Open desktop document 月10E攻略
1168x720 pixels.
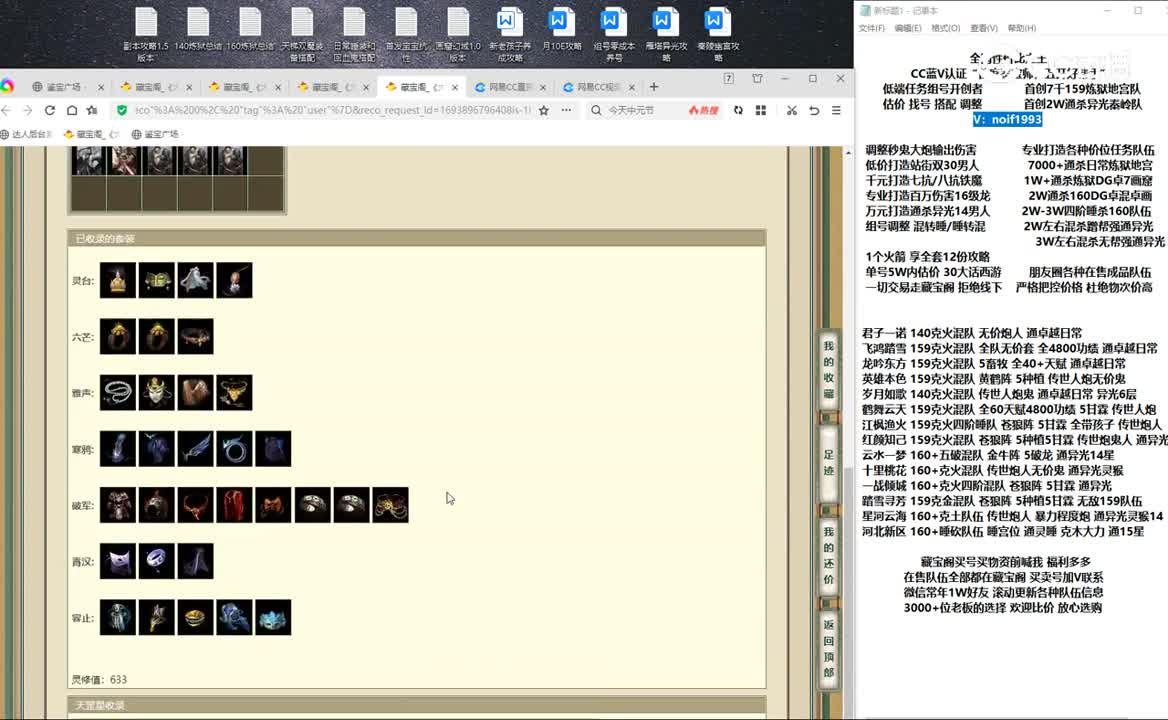click(x=561, y=30)
